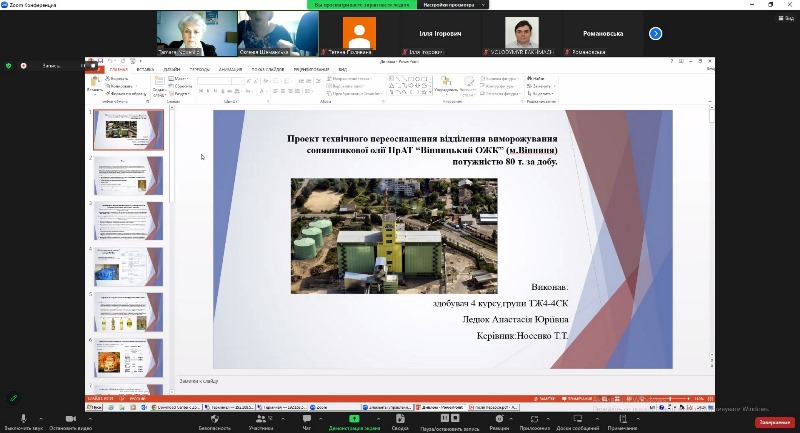Stop video using the camera button
800x433 pixels.
pyautogui.click(x=71, y=419)
